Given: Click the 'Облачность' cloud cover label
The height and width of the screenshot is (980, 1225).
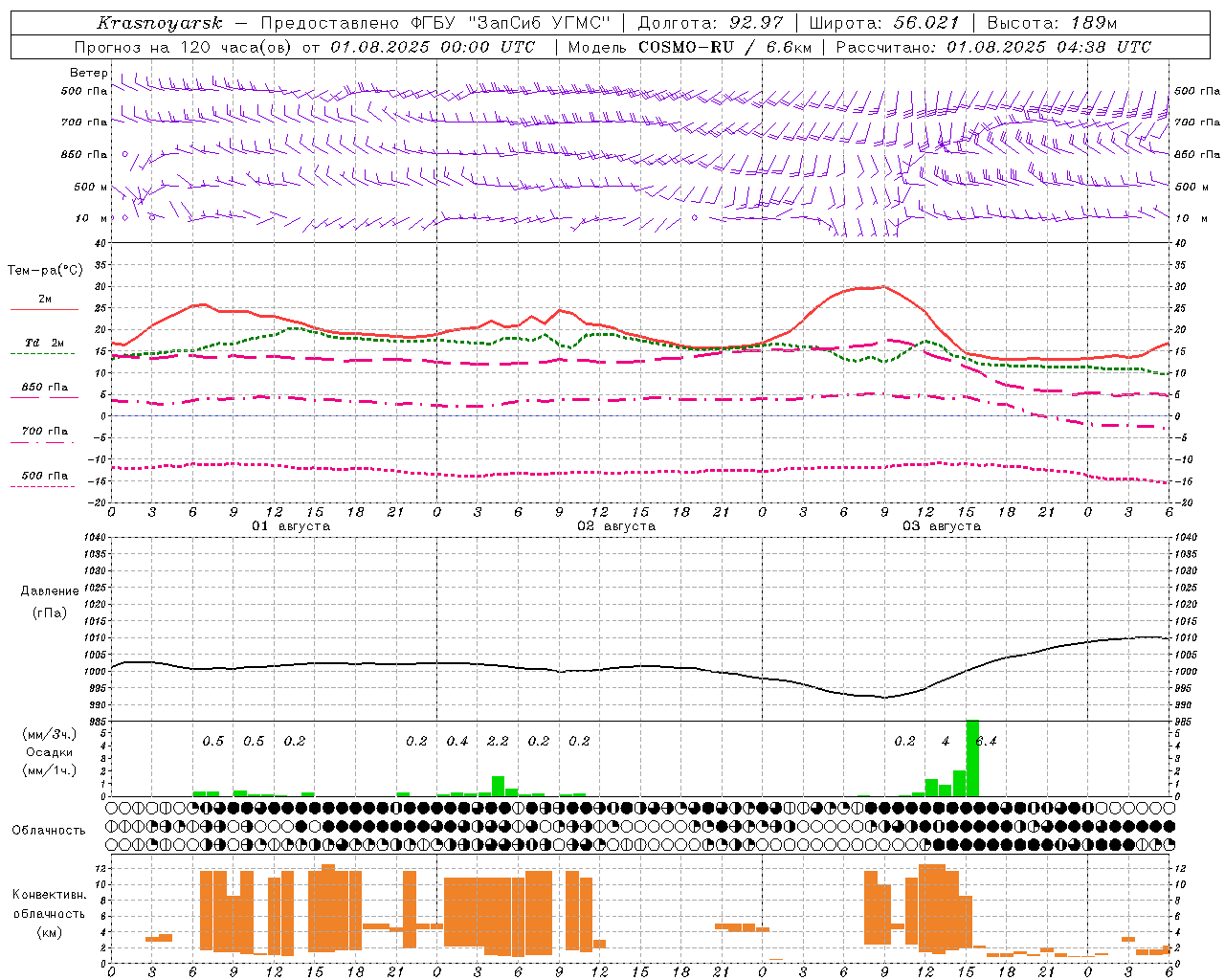Looking at the screenshot, I should pos(49,830).
